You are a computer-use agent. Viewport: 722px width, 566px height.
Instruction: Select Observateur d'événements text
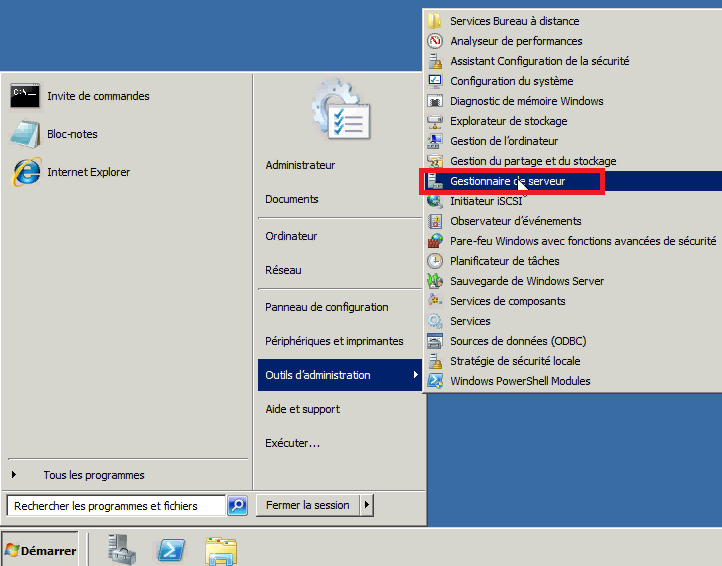(x=516, y=221)
